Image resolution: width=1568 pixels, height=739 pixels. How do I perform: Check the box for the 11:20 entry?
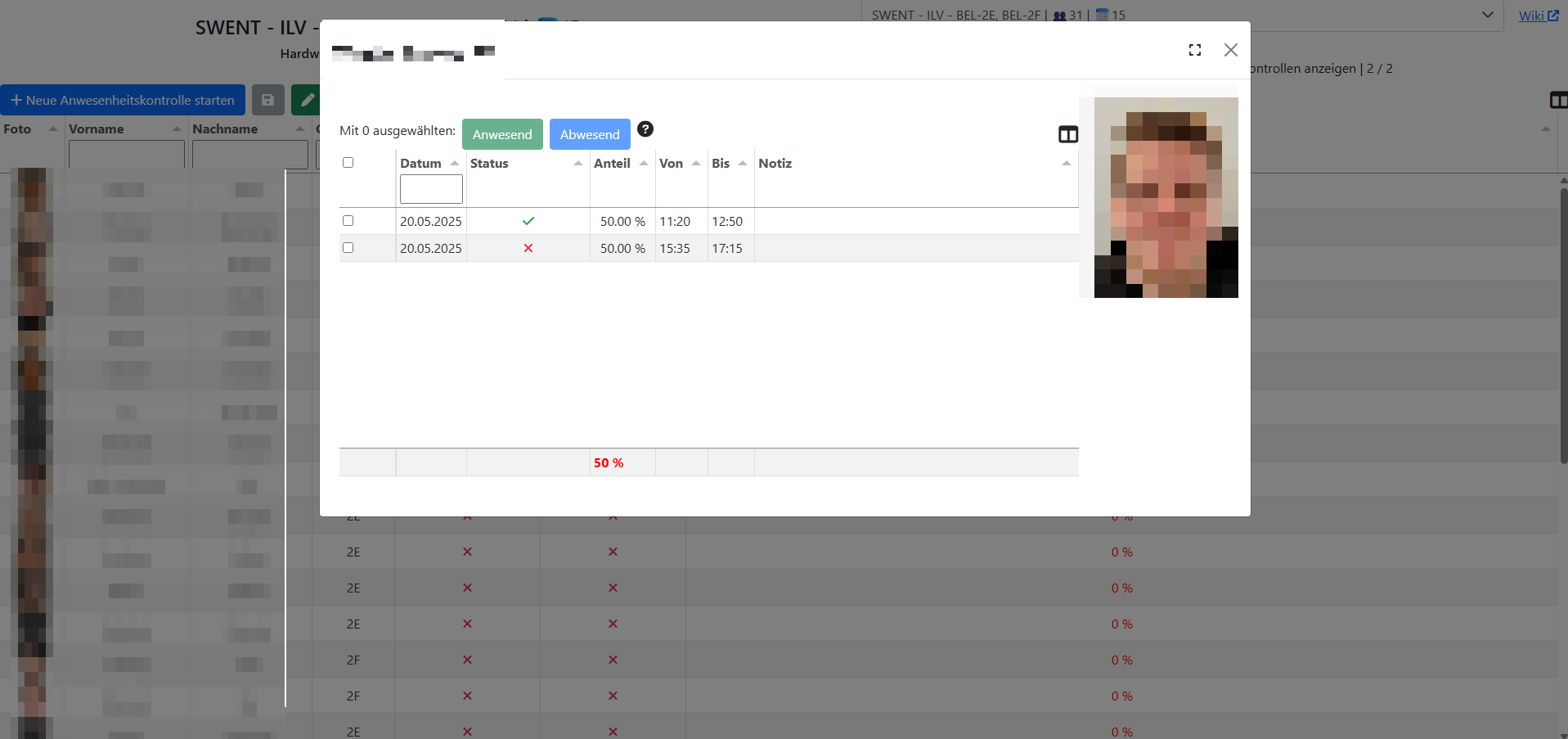coord(348,221)
